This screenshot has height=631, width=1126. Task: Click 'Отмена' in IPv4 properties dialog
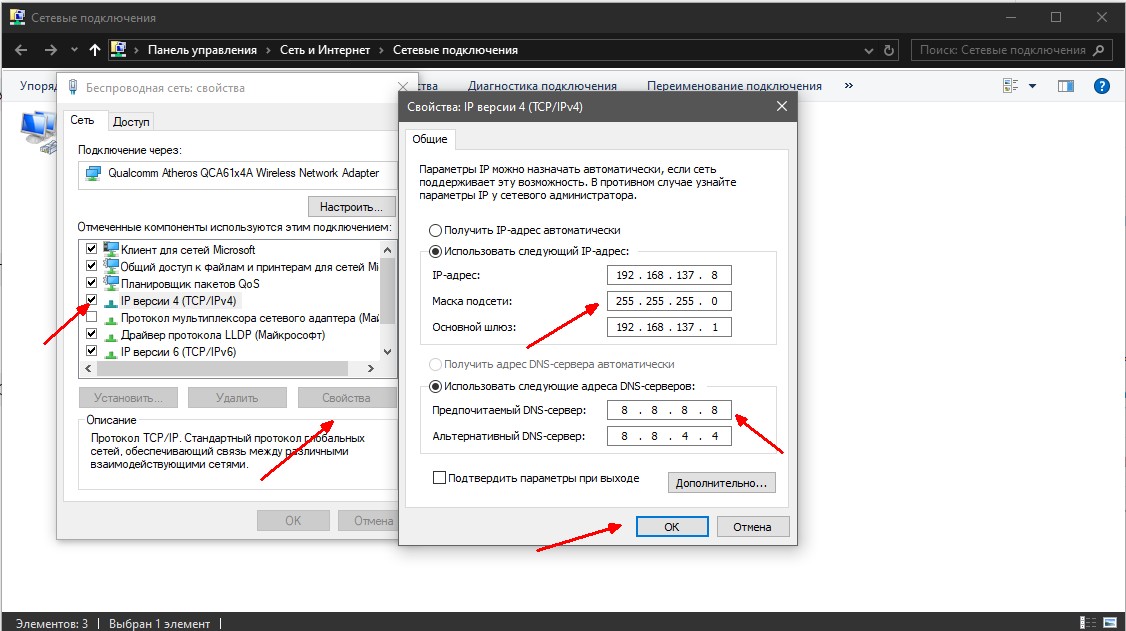point(752,527)
